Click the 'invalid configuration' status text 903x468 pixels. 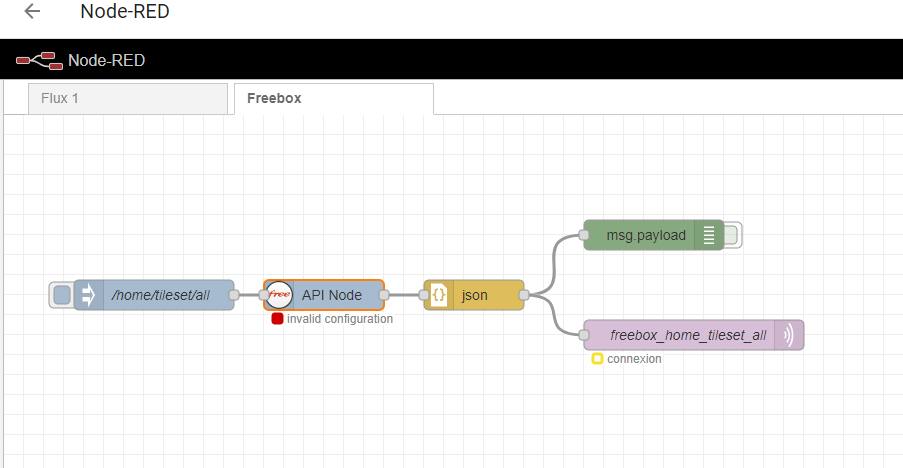[340, 319]
